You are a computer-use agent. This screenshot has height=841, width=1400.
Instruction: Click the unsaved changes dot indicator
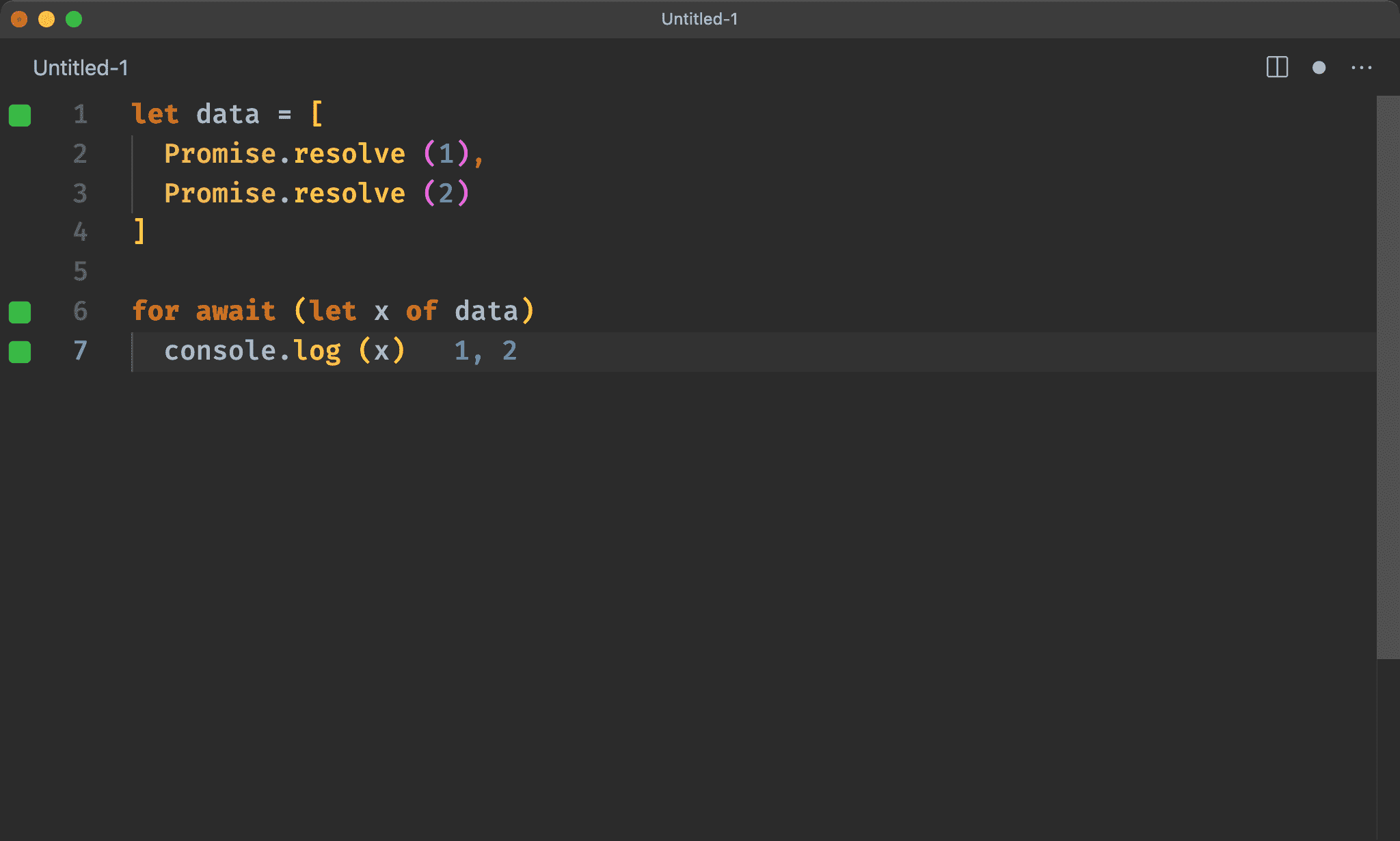pos(1319,67)
